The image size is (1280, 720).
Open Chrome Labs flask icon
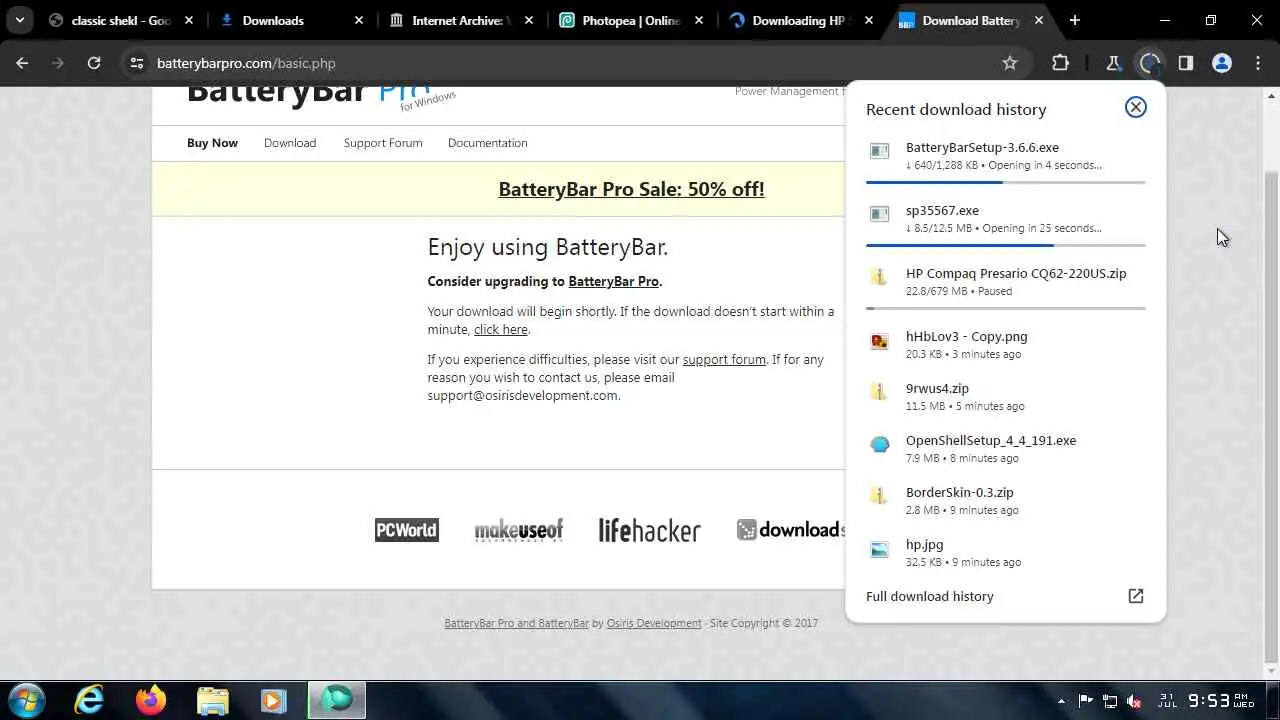(1113, 63)
